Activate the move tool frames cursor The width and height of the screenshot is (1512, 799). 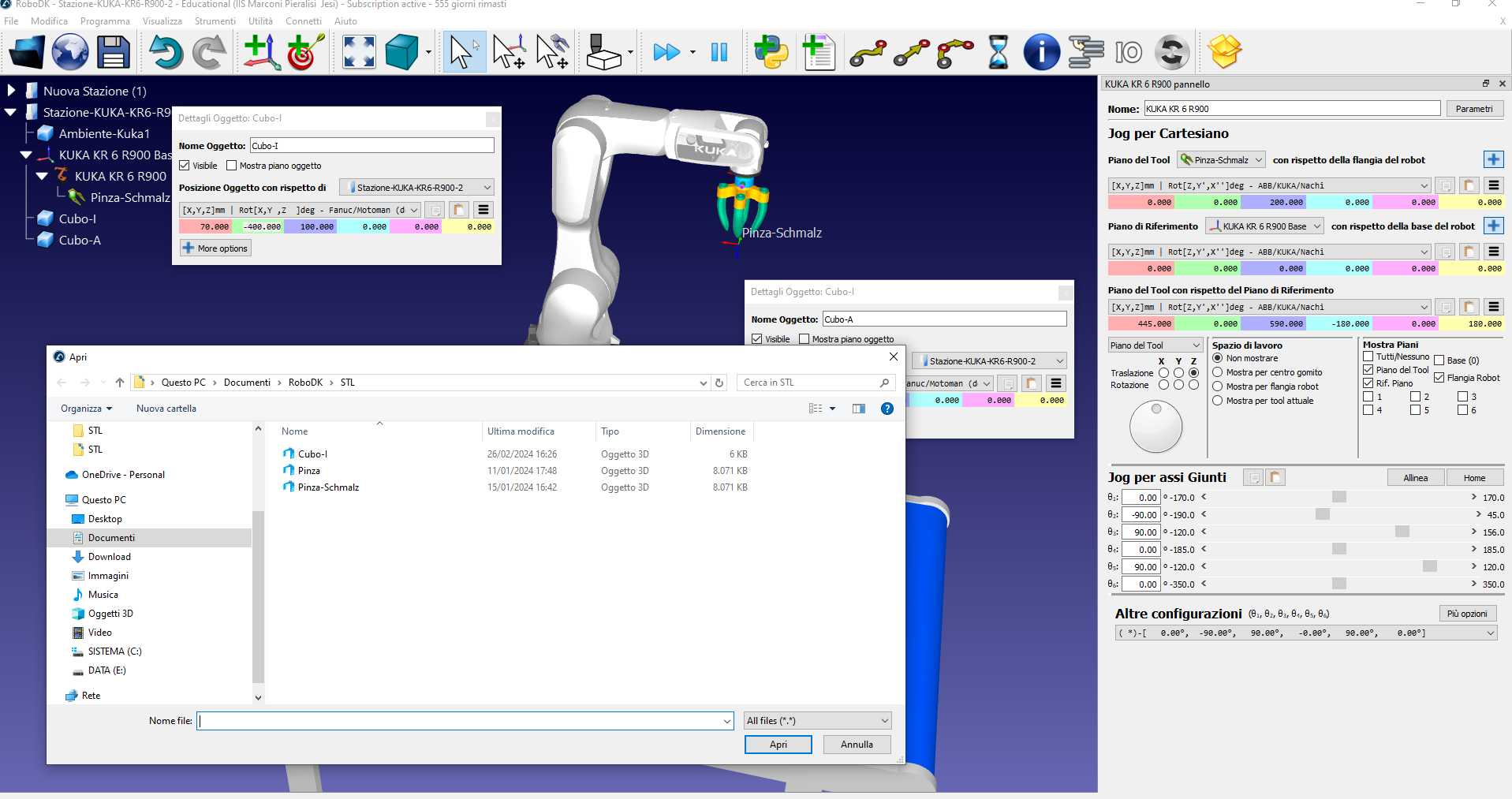[552, 52]
